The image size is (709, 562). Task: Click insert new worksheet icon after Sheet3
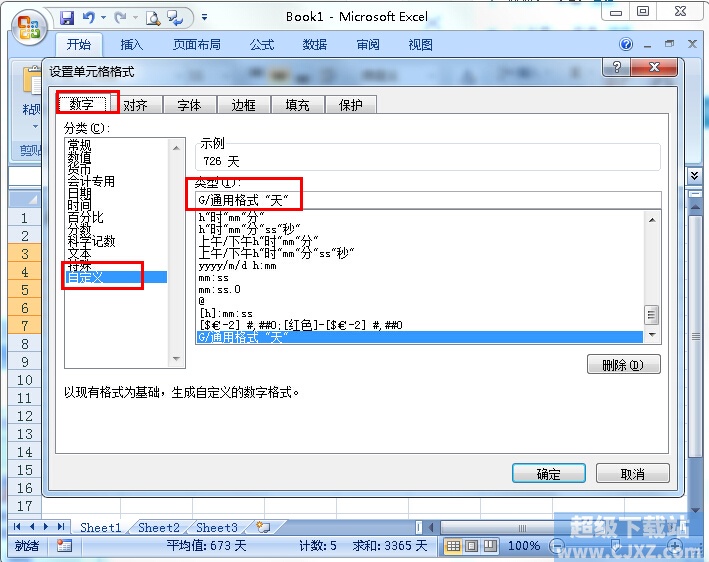pos(263,527)
